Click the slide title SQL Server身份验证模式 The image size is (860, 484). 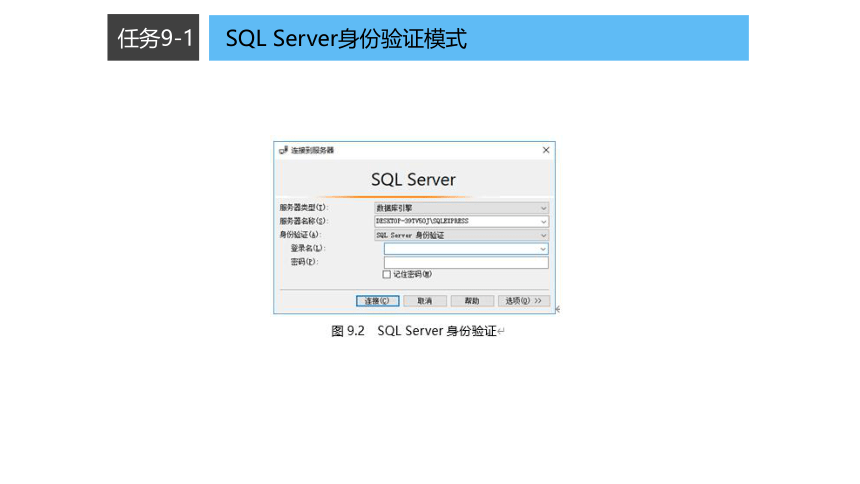[346, 38]
